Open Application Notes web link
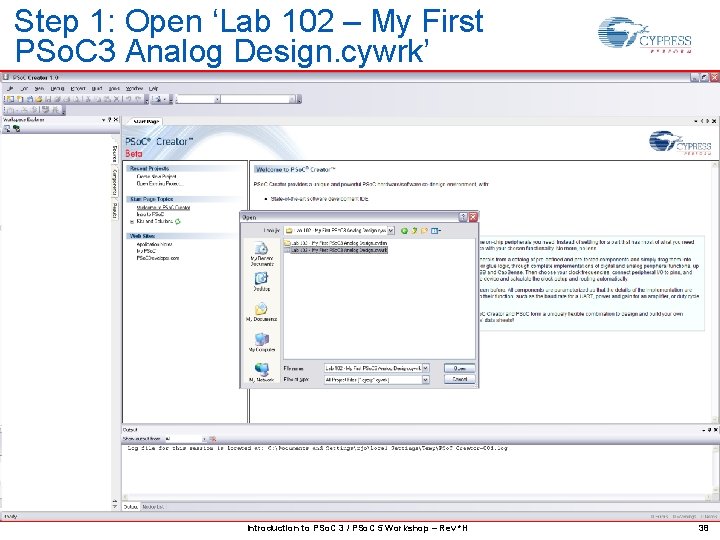The image size is (720, 540). (x=154, y=244)
